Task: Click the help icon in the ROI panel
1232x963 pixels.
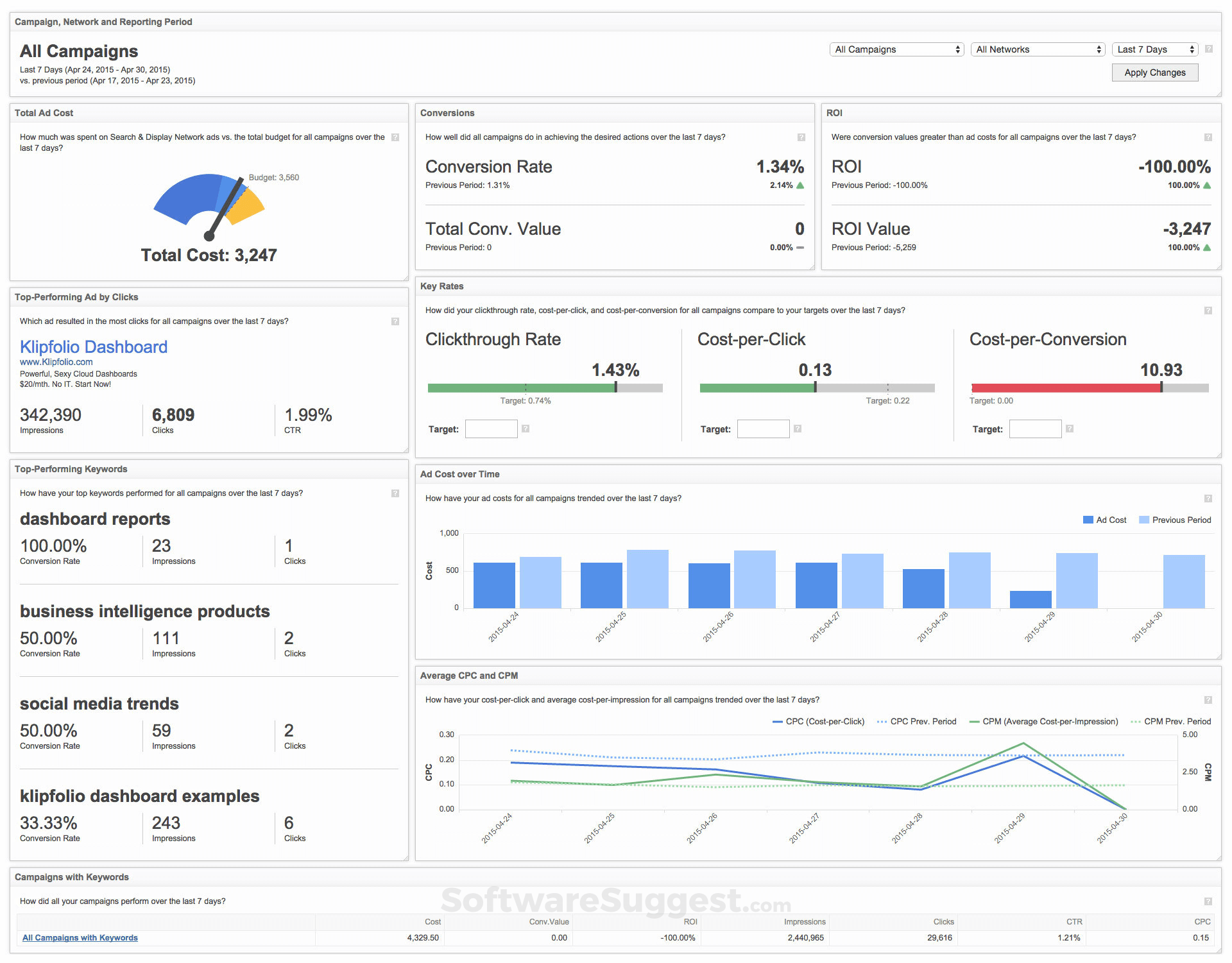Action: point(1208,137)
